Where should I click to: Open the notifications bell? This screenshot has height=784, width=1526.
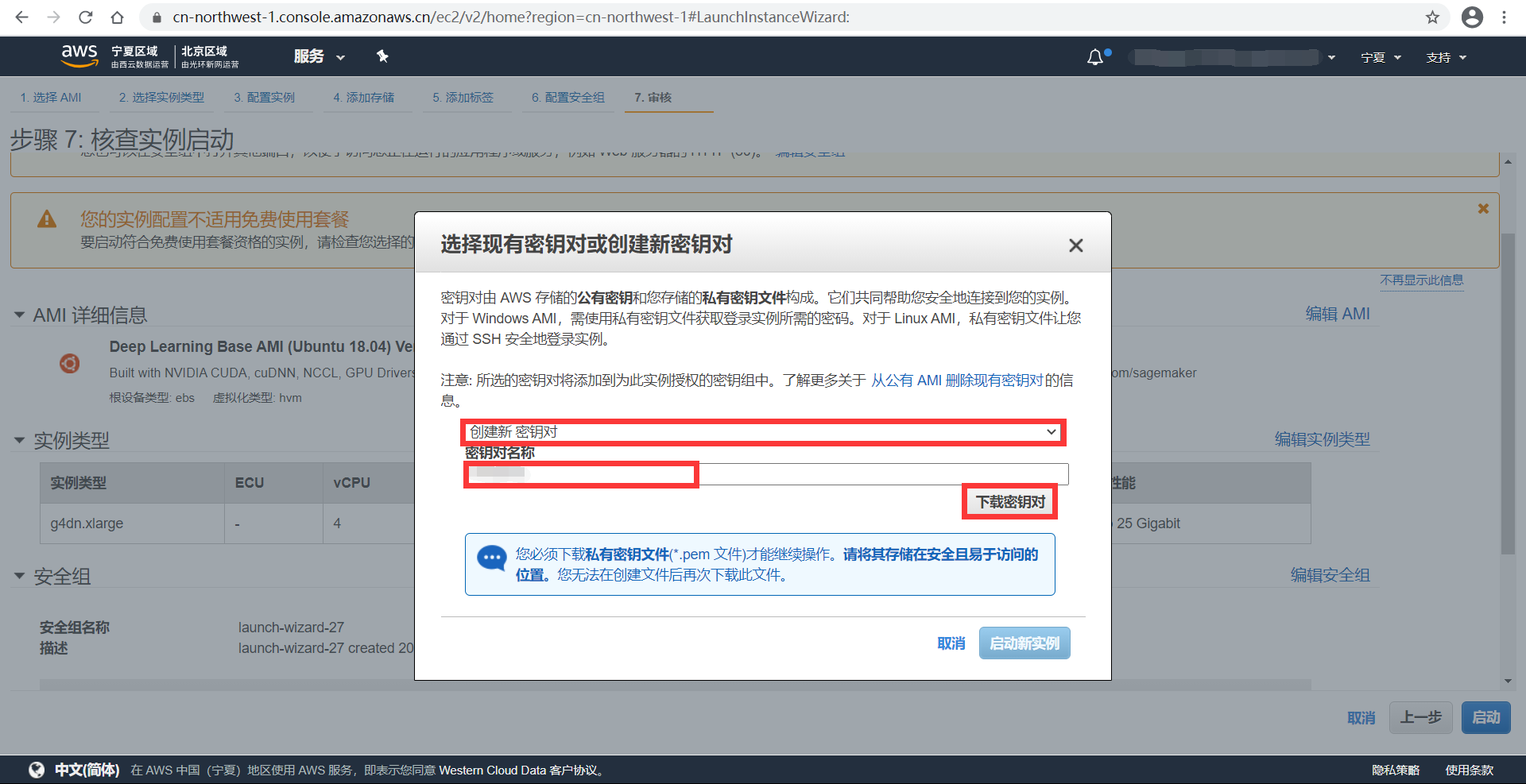tap(1094, 56)
